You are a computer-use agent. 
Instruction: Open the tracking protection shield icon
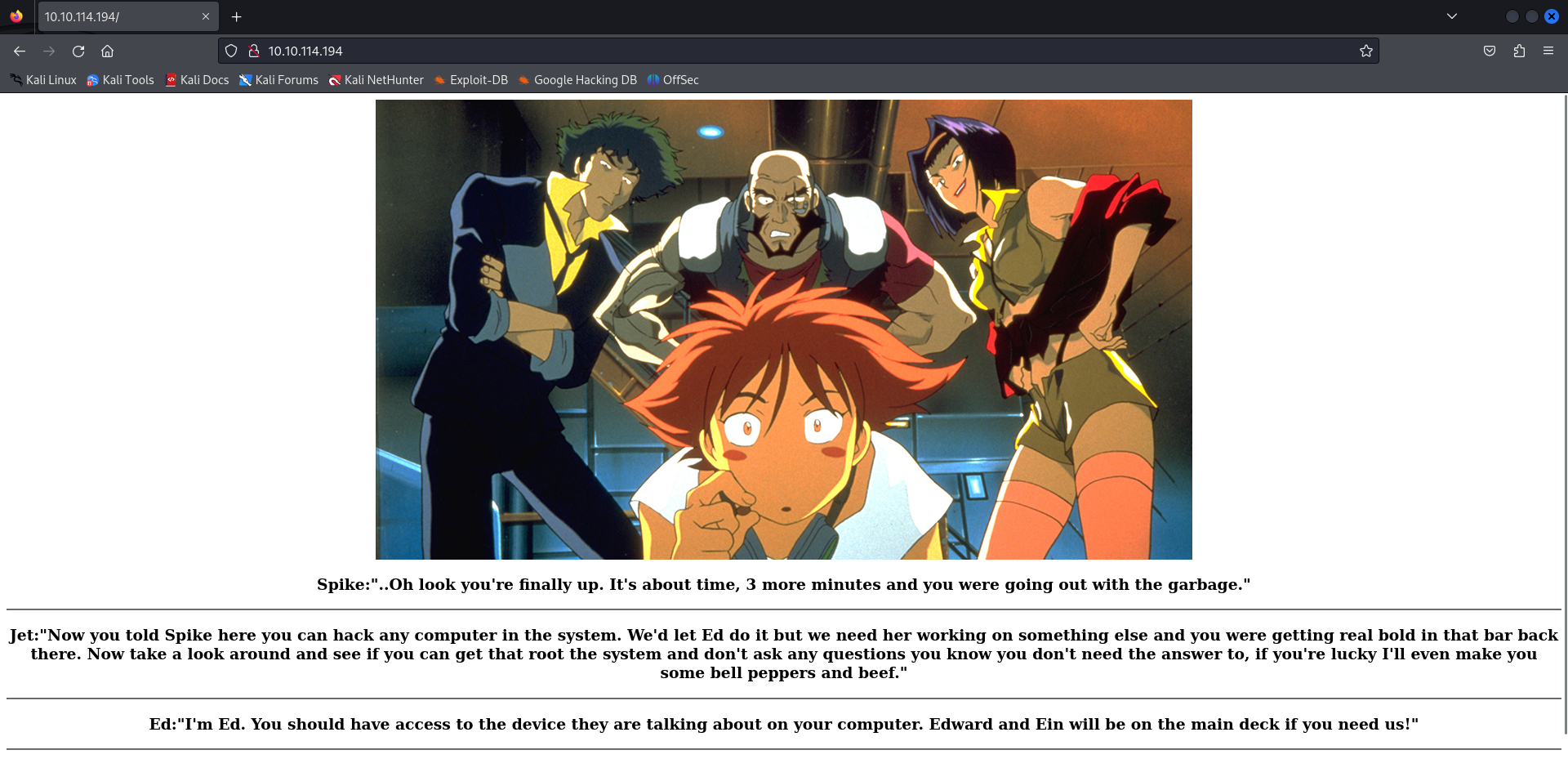click(231, 51)
